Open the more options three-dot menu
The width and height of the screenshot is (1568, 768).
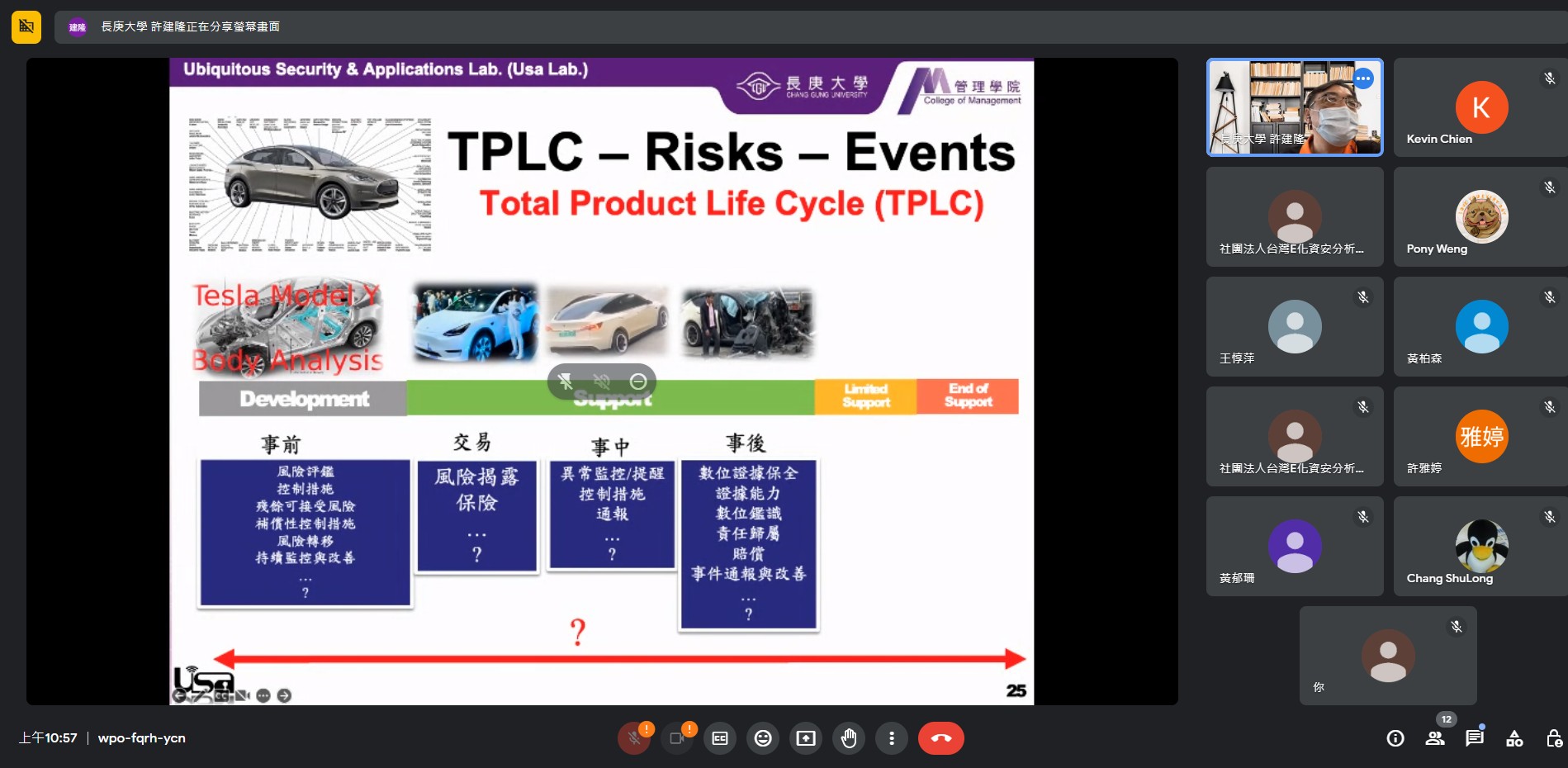pos(892,738)
